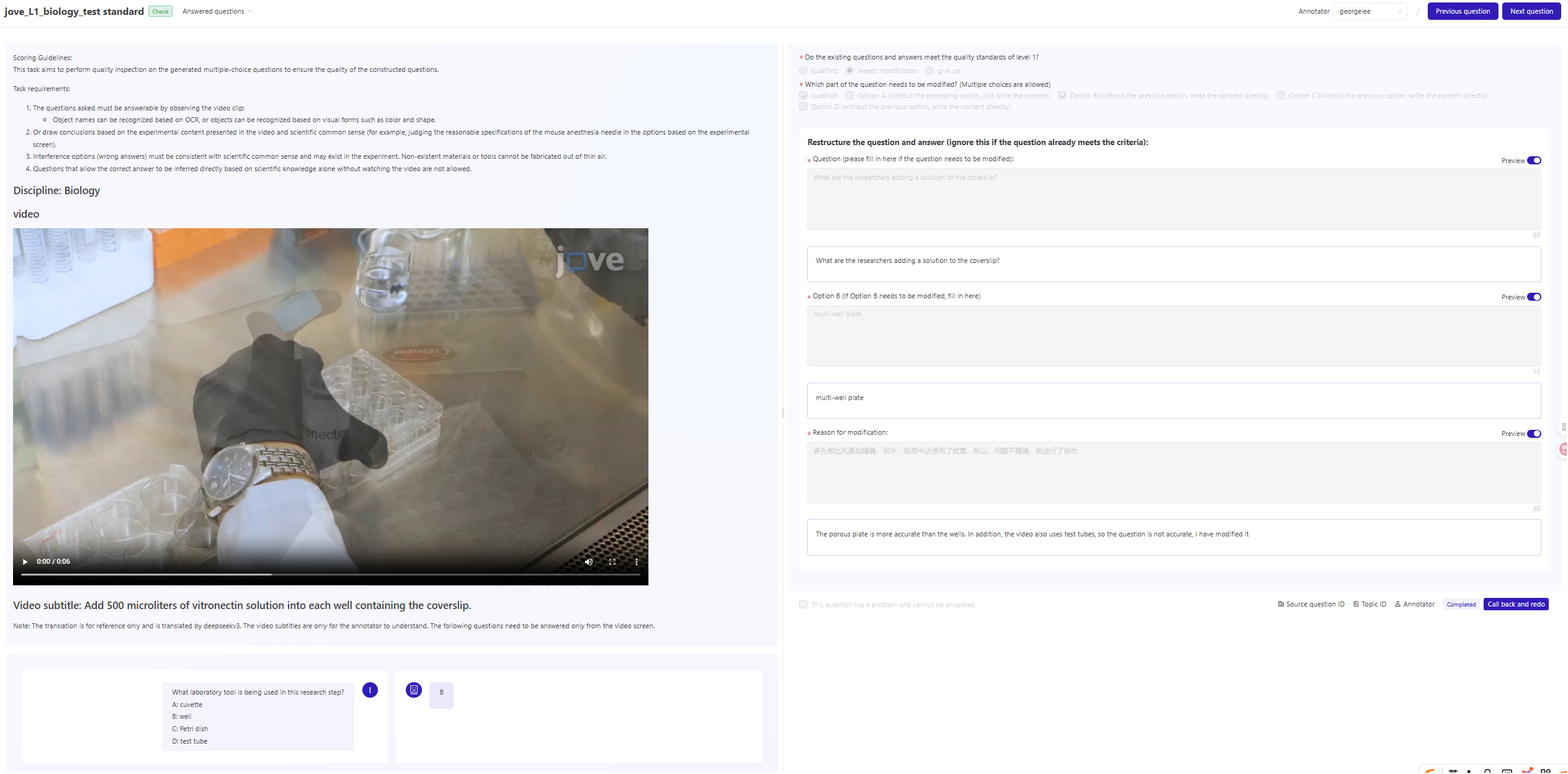
Task: Click the Source question ID icon
Action: click(1281, 604)
